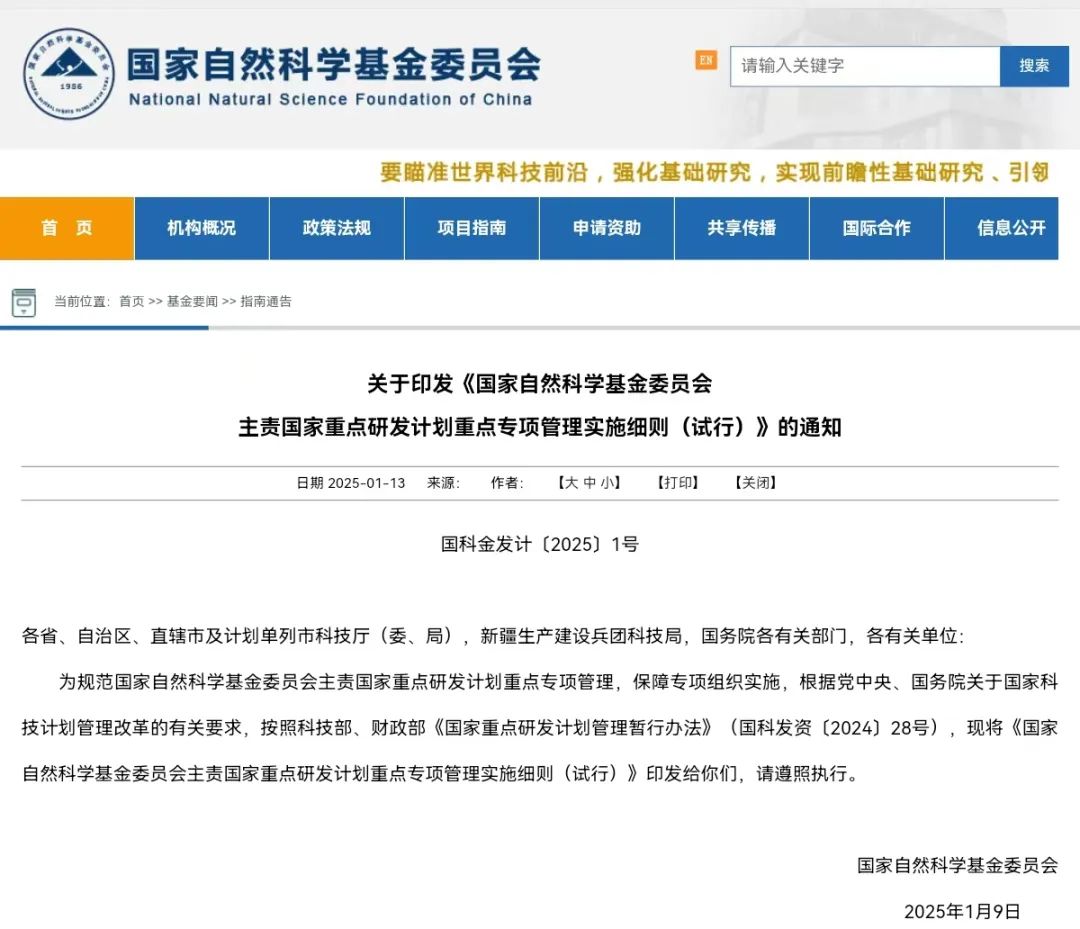This screenshot has height=929, width=1080.
Task: Set font size to 中
Action: tap(590, 483)
